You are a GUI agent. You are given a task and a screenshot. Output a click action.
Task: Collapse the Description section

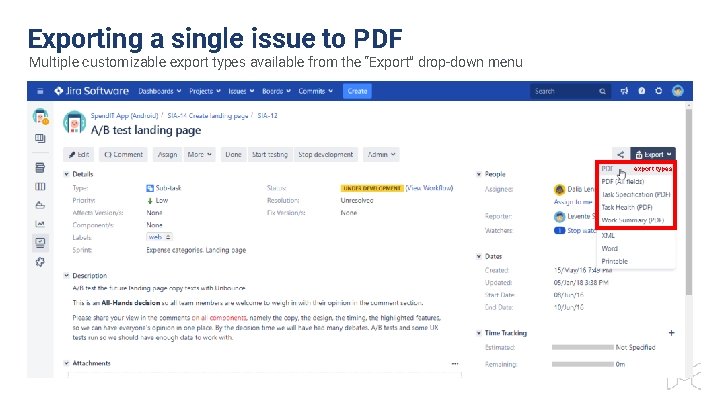coord(67,276)
